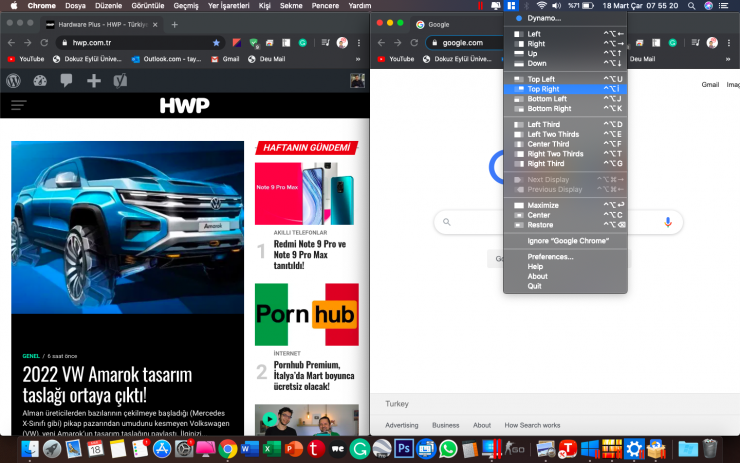Bookmark hwp.com.tr with the star icon
740x463 pixels.
[x=216, y=42]
